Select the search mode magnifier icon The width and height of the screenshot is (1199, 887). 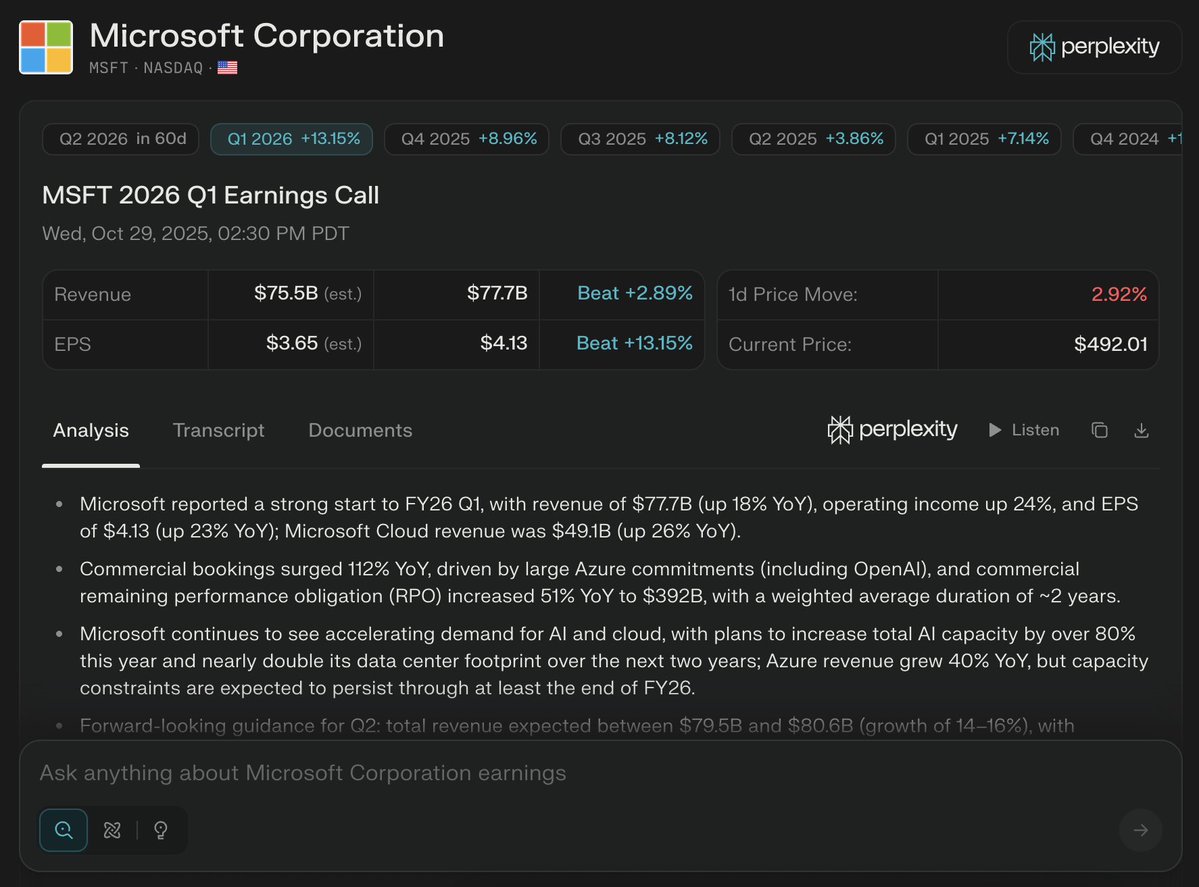tap(64, 830)
